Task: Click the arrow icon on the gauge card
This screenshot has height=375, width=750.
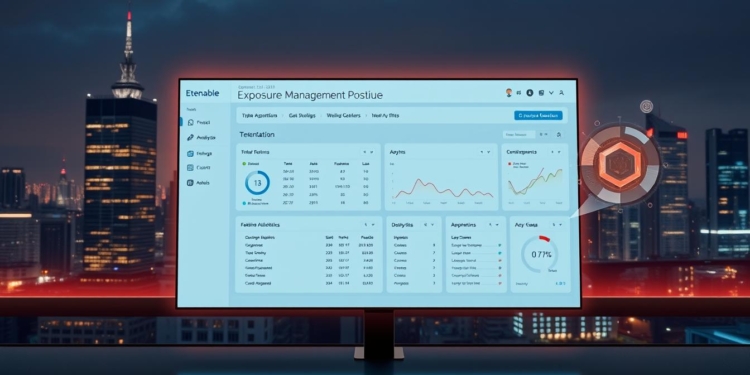Action: 553,224
